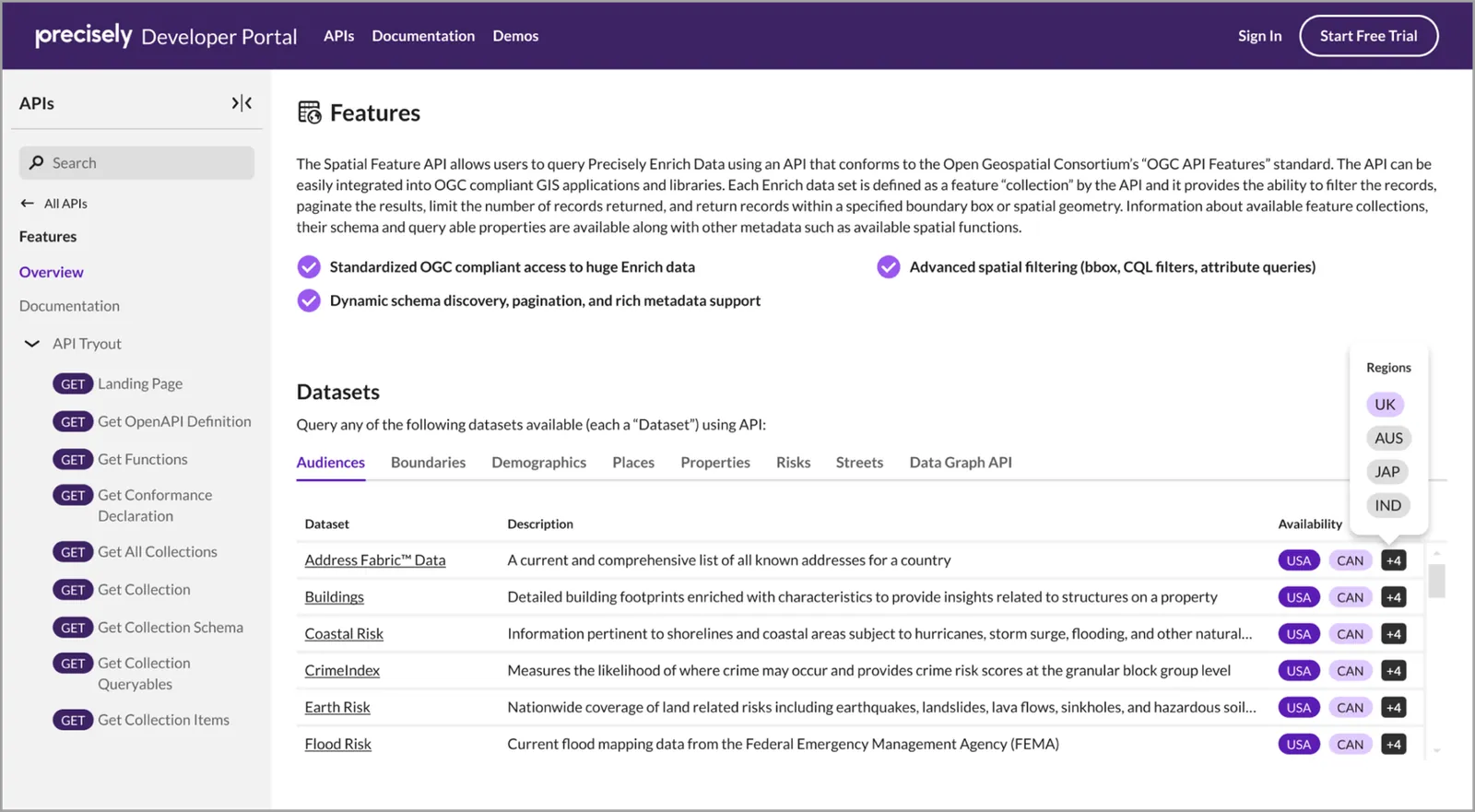This screenshot has width=1475, height=812.
Task: Open the Address Fabric Data dataset link
Action: click(x=375, y=560)
